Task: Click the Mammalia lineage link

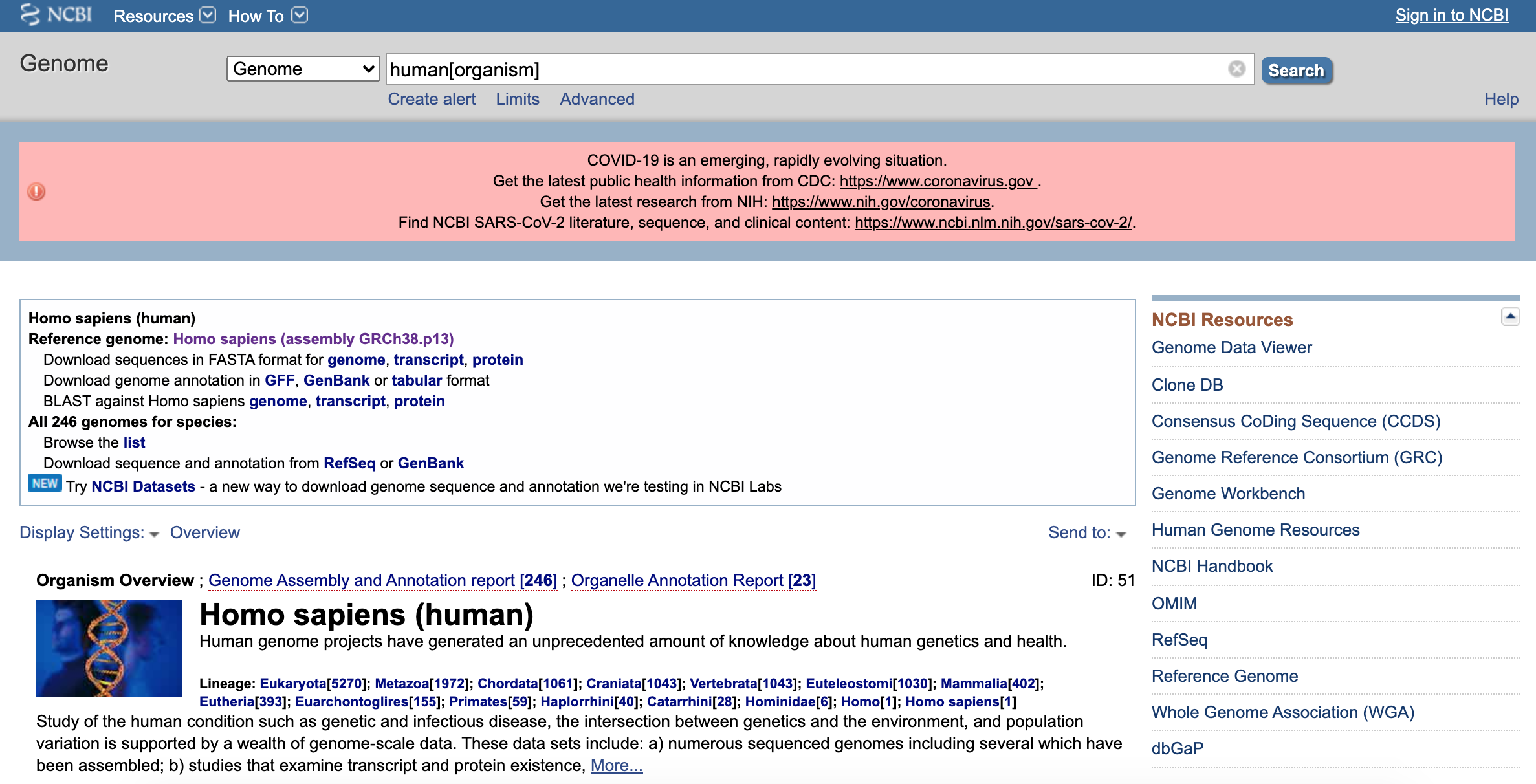Action: [x=974, y=683]
